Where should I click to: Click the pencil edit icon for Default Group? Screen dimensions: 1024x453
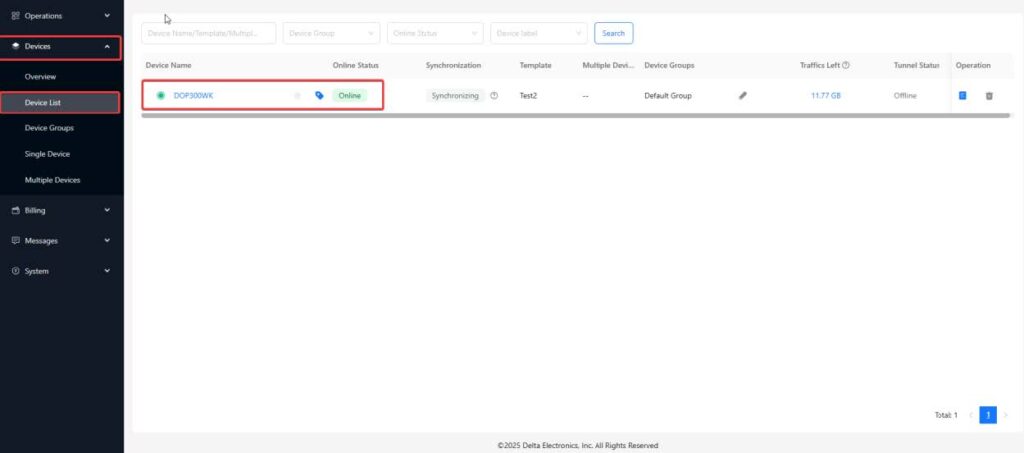coord(742,96)
